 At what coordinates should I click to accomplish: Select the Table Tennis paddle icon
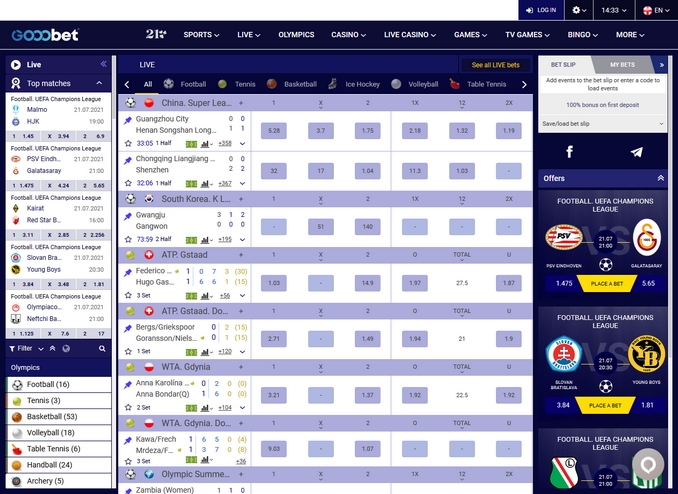click(454, 84)
